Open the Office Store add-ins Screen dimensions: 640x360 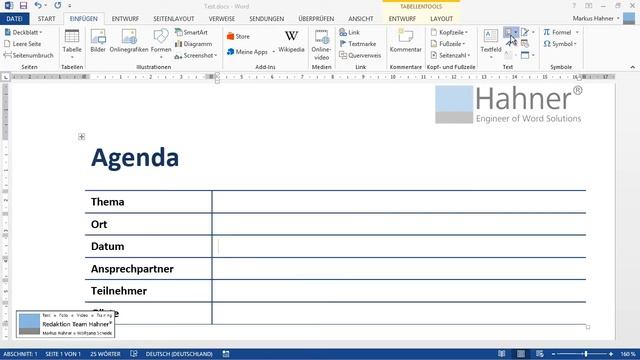[238, 36]
